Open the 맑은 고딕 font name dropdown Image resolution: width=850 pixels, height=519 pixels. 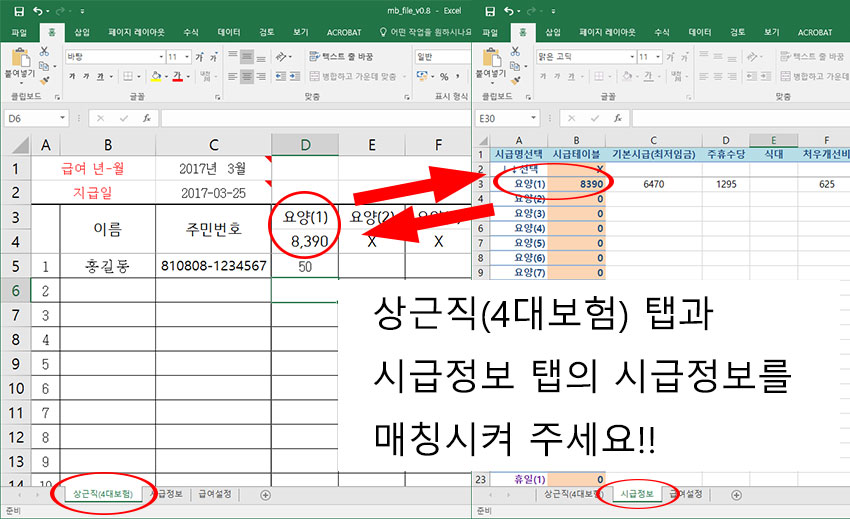634,57
